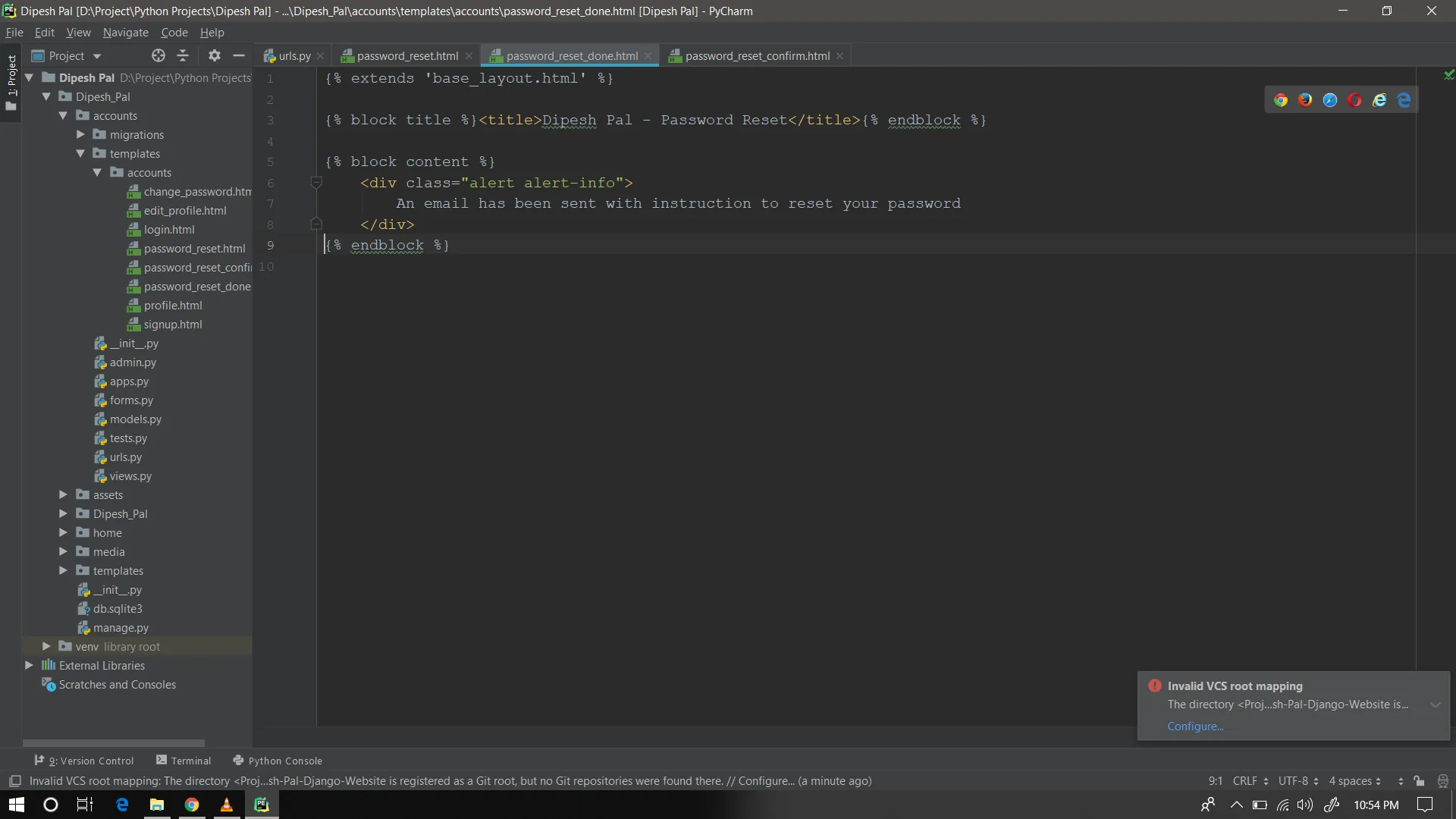This screenshot has width=1456, height=819.
Task: Open PyCharm from the Windows taskbar
Action: tap(262, 805)
